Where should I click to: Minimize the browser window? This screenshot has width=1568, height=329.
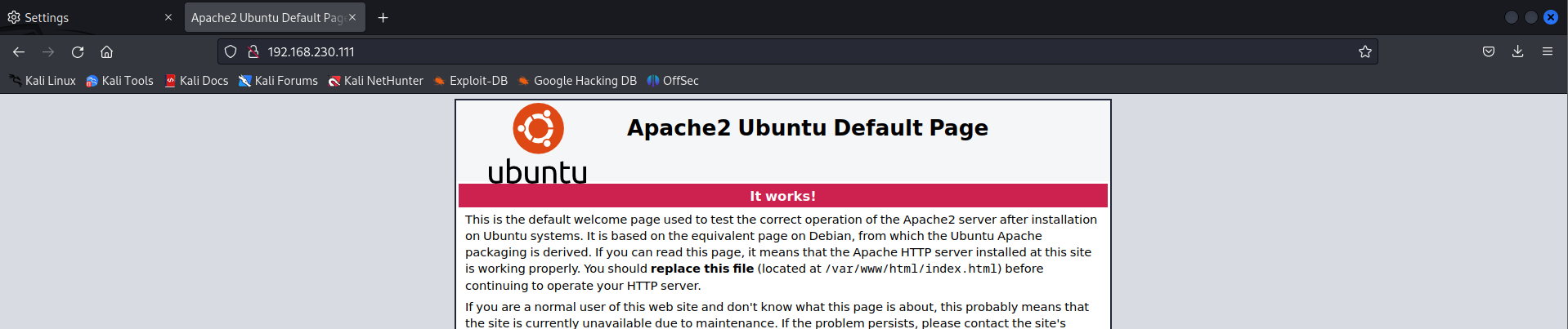point(1511,17)
